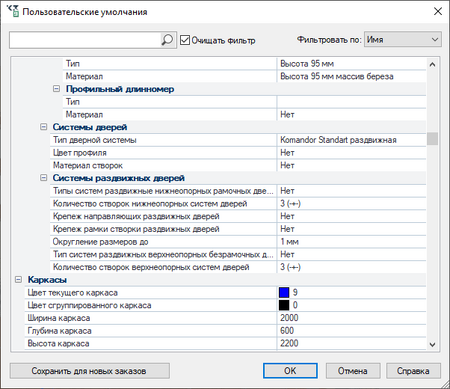450x389 pixels.
Task: Click the vertical scrollbar thumb
Action: pyautogui.click(x=432, y=139)
